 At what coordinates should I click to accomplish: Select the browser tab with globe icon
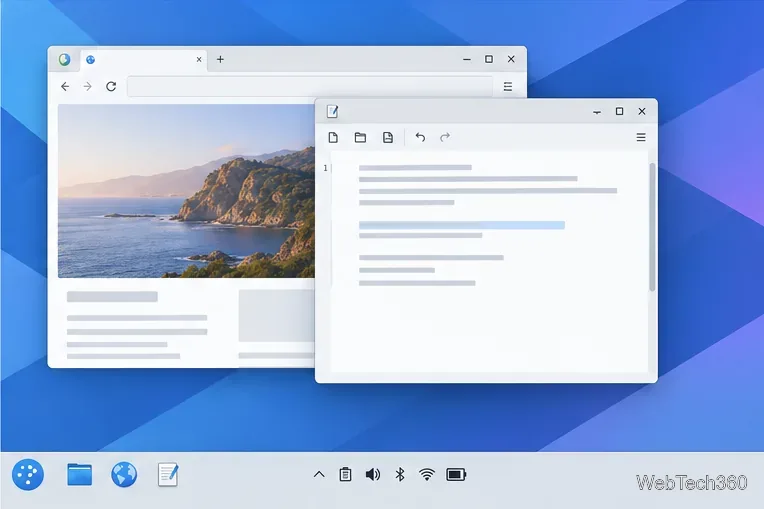click(x=143, y=59)
